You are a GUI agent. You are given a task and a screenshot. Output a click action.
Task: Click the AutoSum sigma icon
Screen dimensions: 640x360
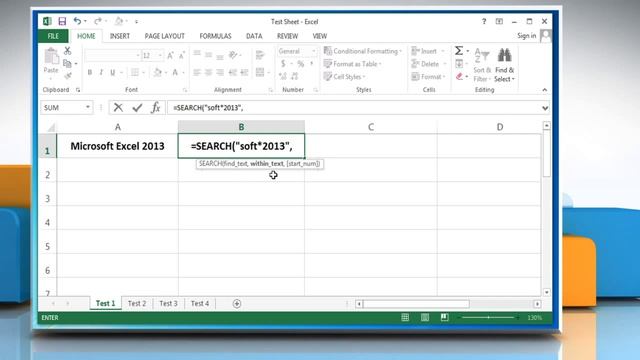click(x=459, y=51)
